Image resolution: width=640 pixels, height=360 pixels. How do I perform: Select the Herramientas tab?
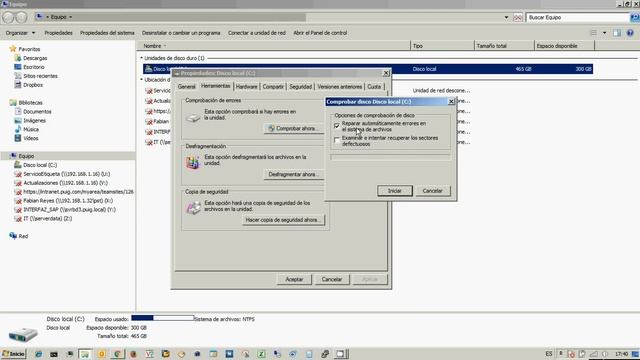pyautogui.click(x=216, y=86)
